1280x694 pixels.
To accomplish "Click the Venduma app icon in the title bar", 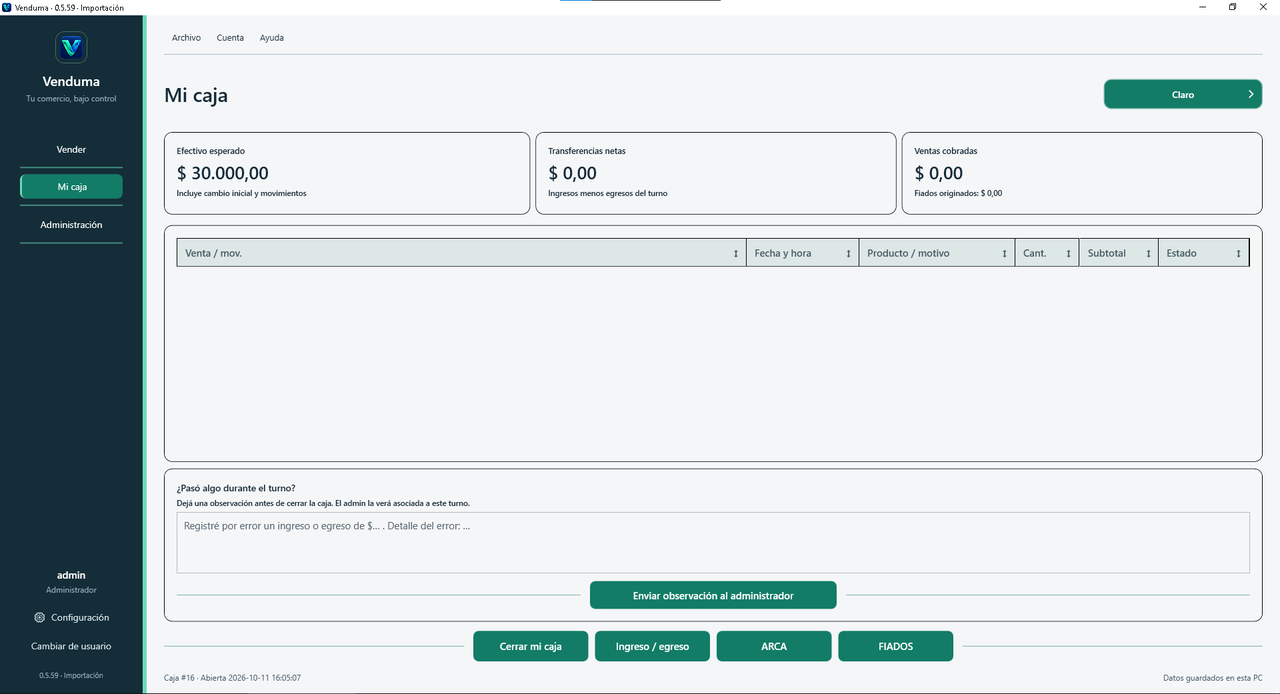I will point(7,7).
